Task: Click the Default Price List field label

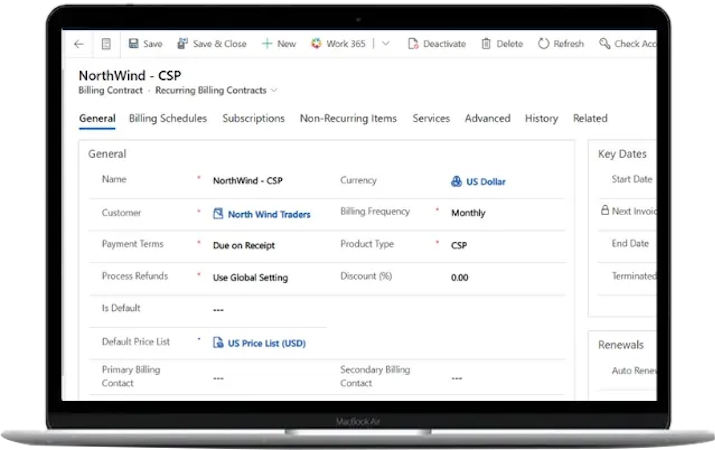Action: pyautogui.click(x=136, y=341)
